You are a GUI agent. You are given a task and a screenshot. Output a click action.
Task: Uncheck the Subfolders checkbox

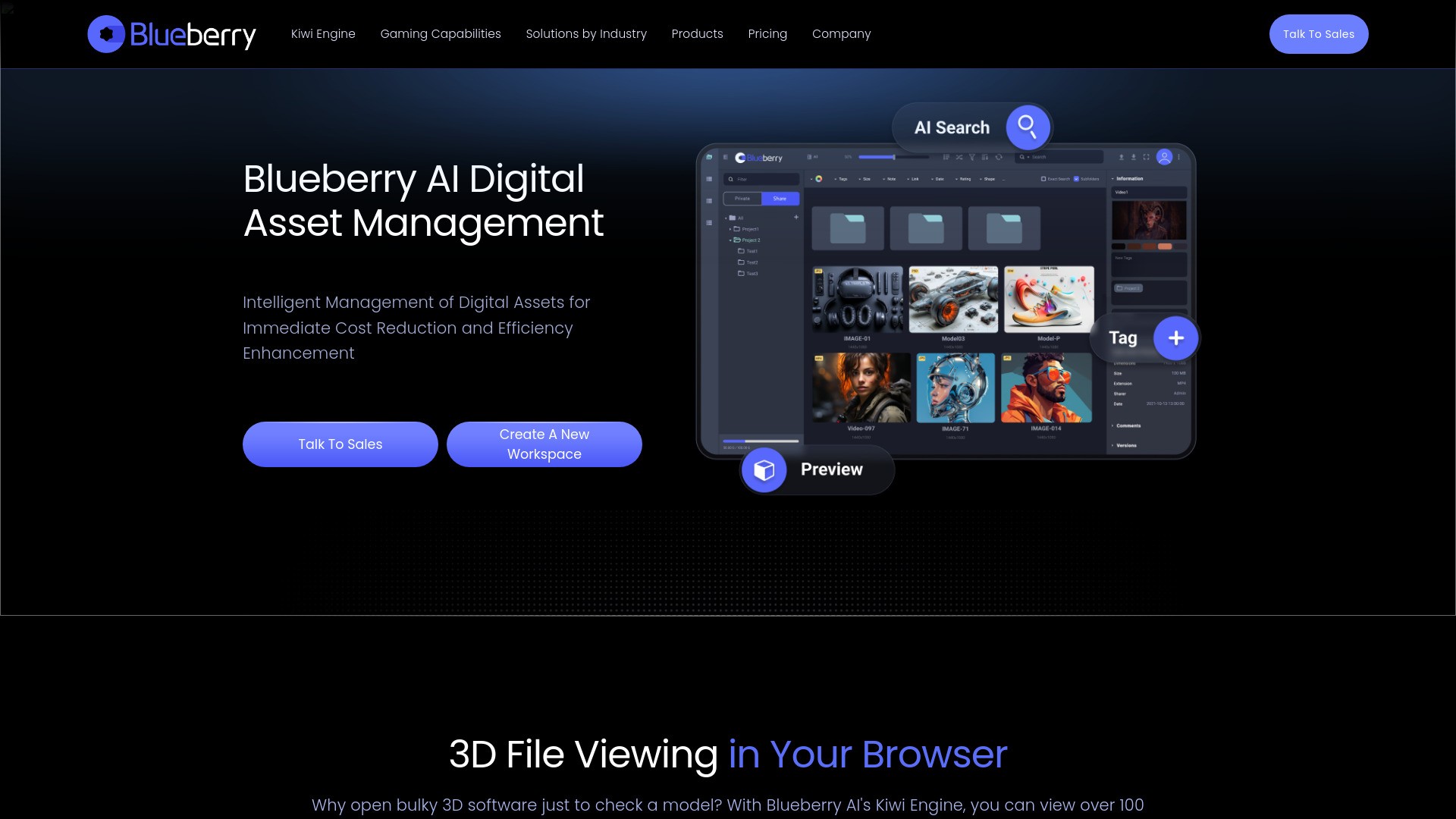pyautogui.click(x=1077, y=179)
